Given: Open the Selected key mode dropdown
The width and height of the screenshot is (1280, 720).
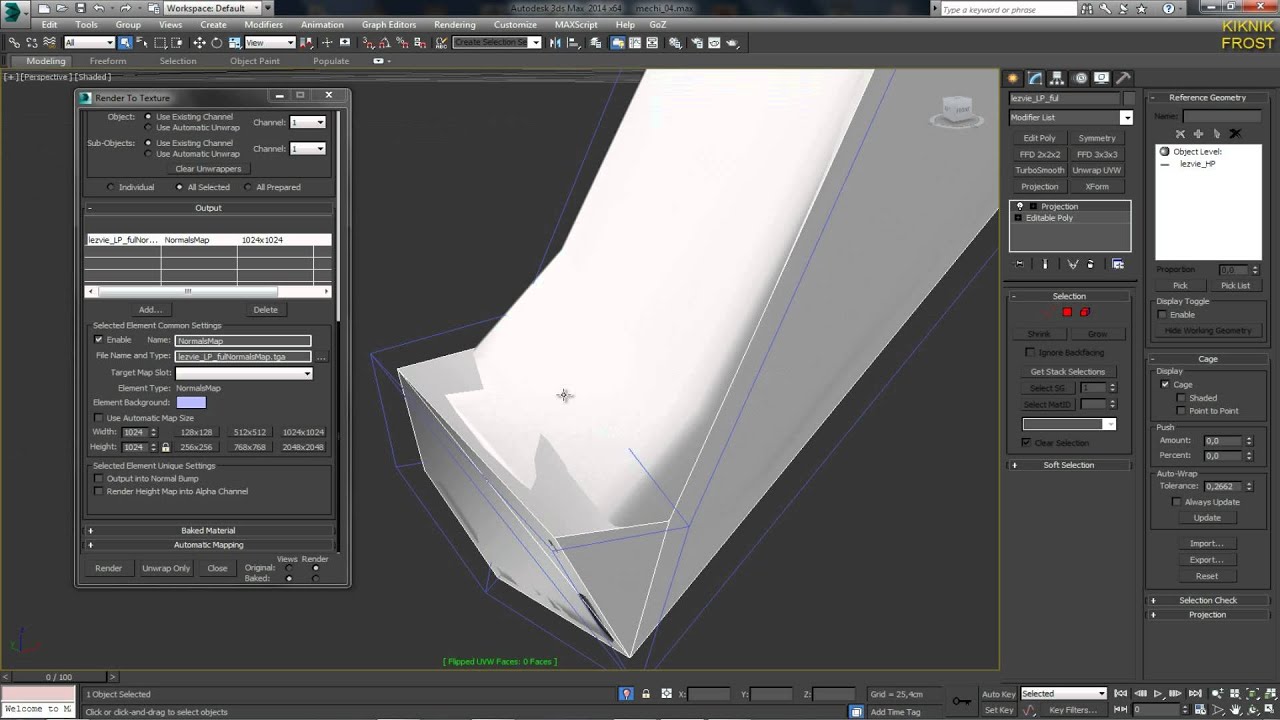Looking at the screenshot, I should [1063, 694].
